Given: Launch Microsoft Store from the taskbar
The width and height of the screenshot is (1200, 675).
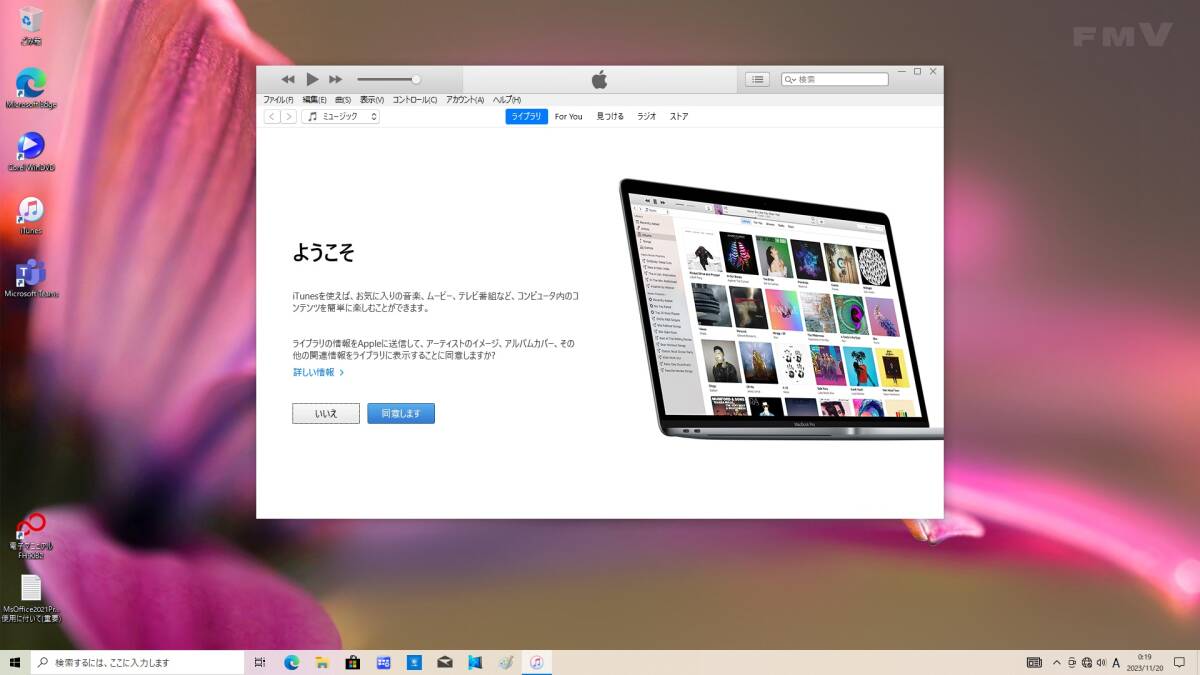Looking at the screenshot, I should tap(352, 662).
